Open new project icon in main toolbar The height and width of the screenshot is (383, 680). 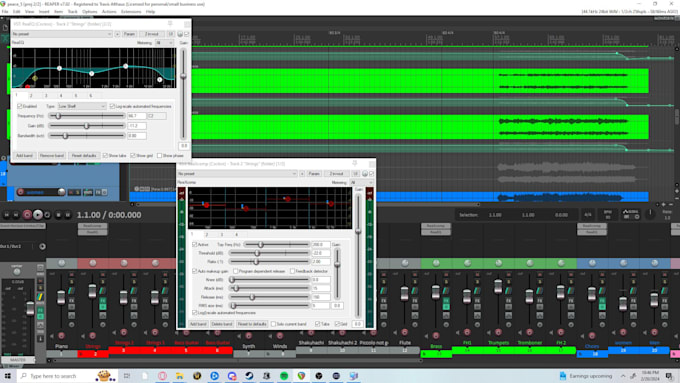coord(5,28)
